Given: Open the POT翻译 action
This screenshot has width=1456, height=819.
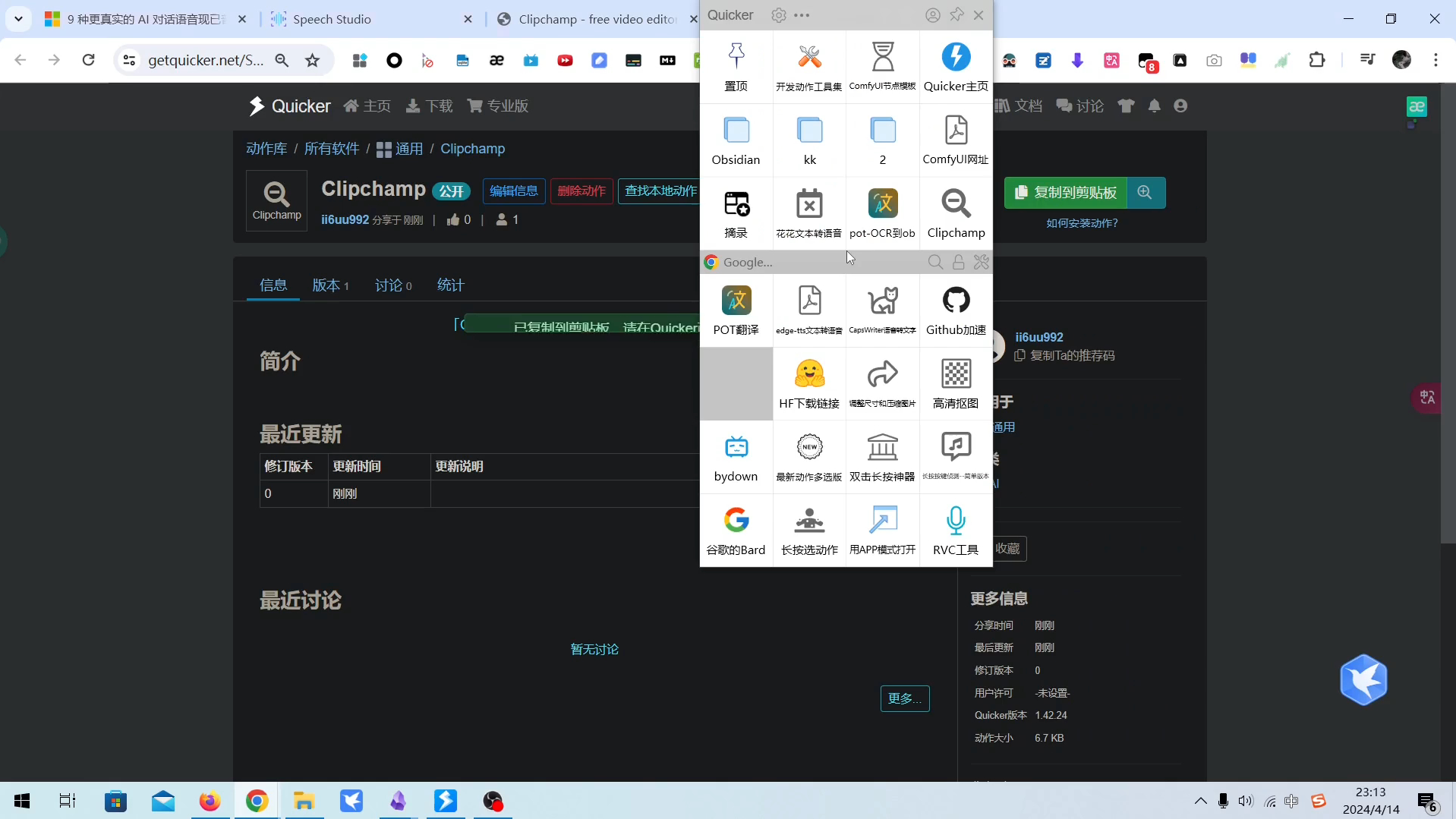Looking at the screenshot, I should point(736,307).
